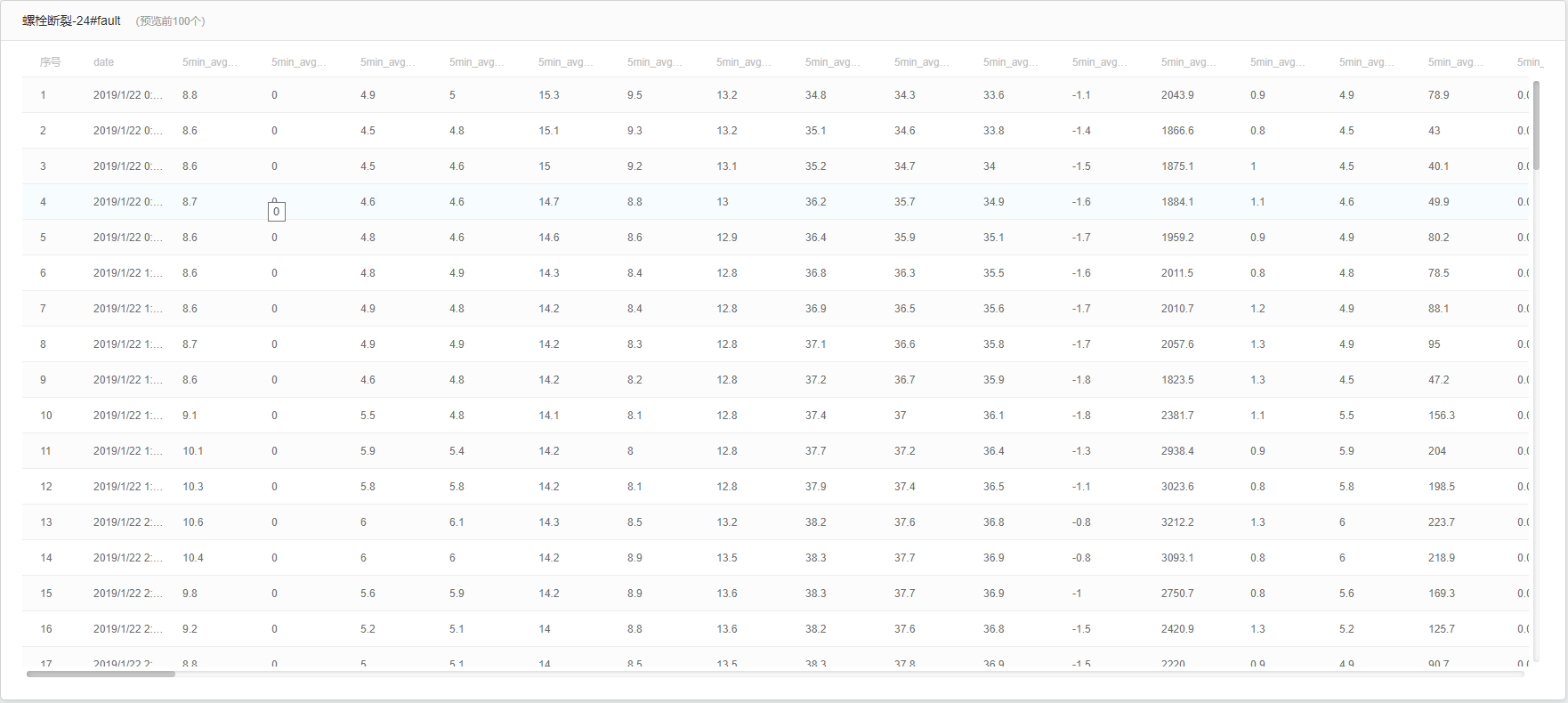This screenshot has width=1568, height=703.
Task: Click the cell showing 3212.2
Action: click(x=1177, y=522)
